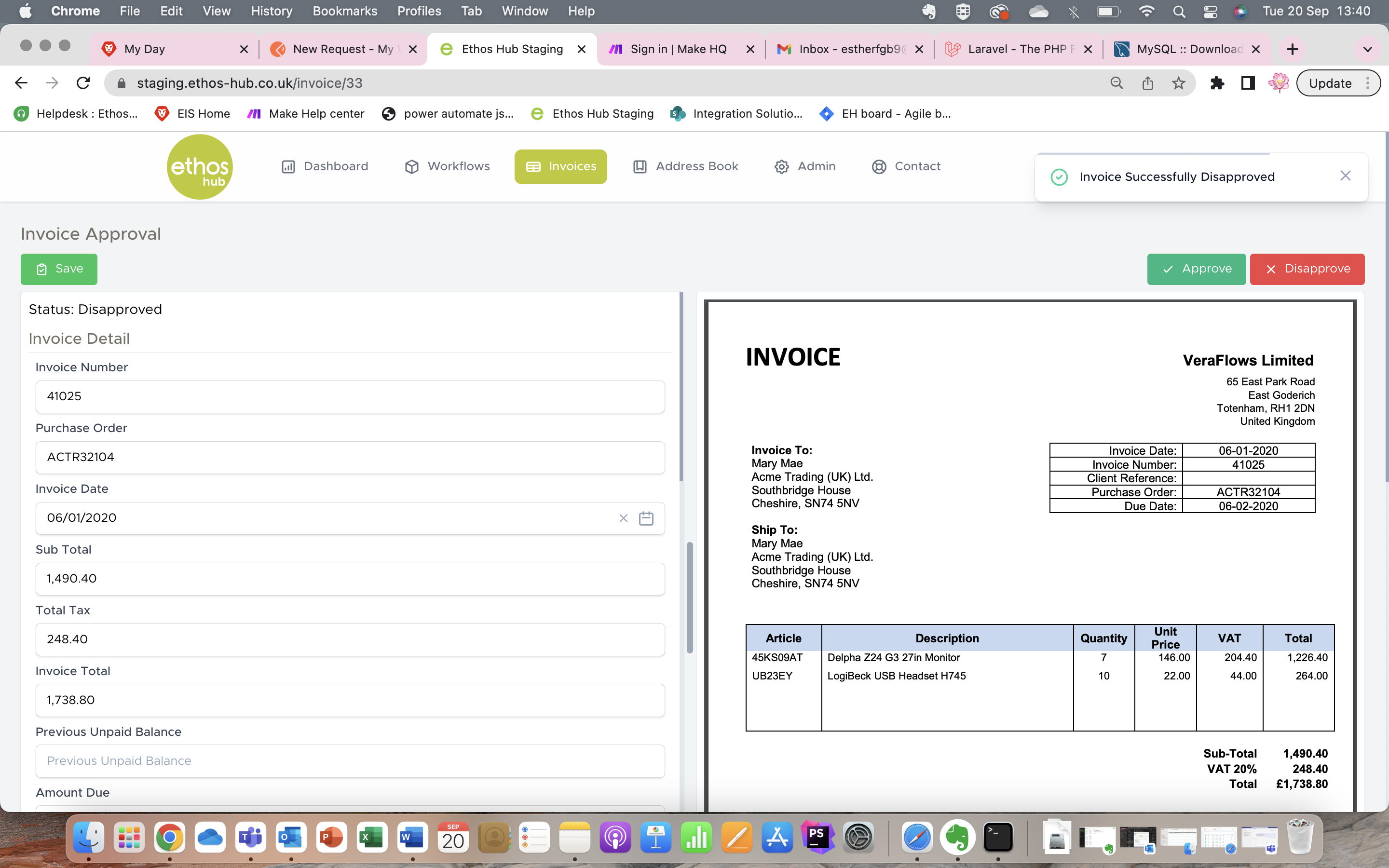The image size is (1389, 868).
Task: Open the tab search chevron
Action: pos(1368,49)
